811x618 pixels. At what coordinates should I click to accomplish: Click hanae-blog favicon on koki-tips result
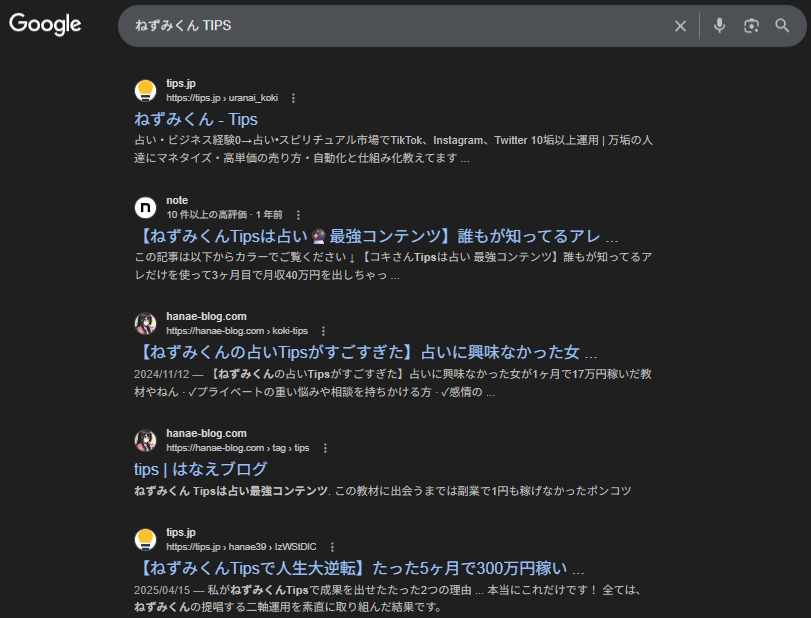pos(146,323)
